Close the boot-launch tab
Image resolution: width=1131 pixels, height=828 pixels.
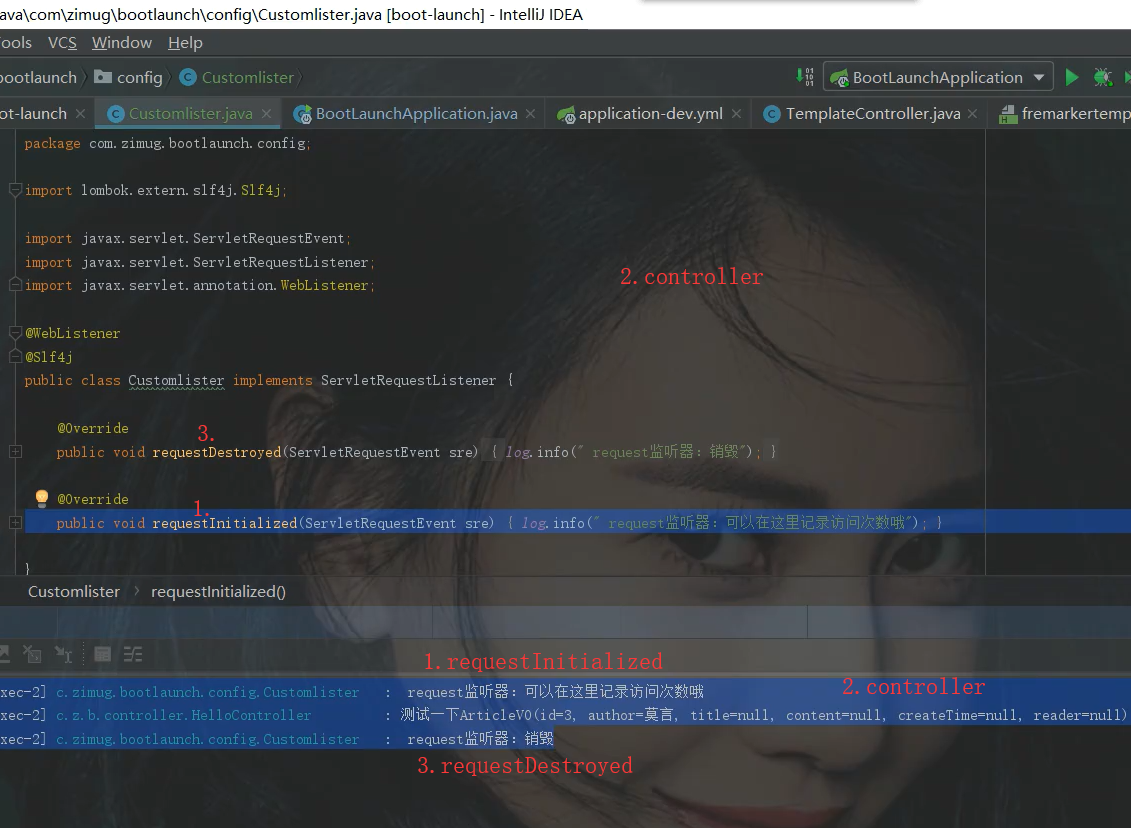point(80,114)
